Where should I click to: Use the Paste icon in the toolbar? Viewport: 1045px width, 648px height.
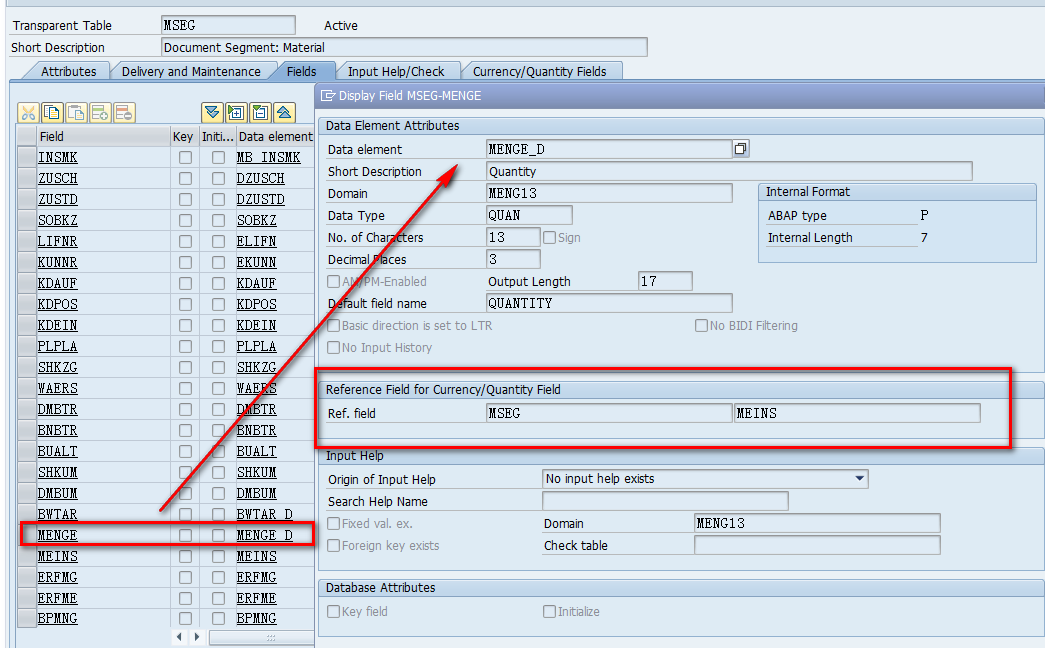click(77, 112)
